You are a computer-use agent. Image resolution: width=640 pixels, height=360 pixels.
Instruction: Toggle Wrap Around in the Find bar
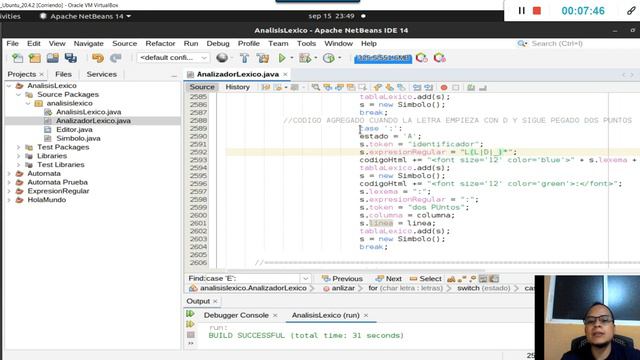coord(494,279)
